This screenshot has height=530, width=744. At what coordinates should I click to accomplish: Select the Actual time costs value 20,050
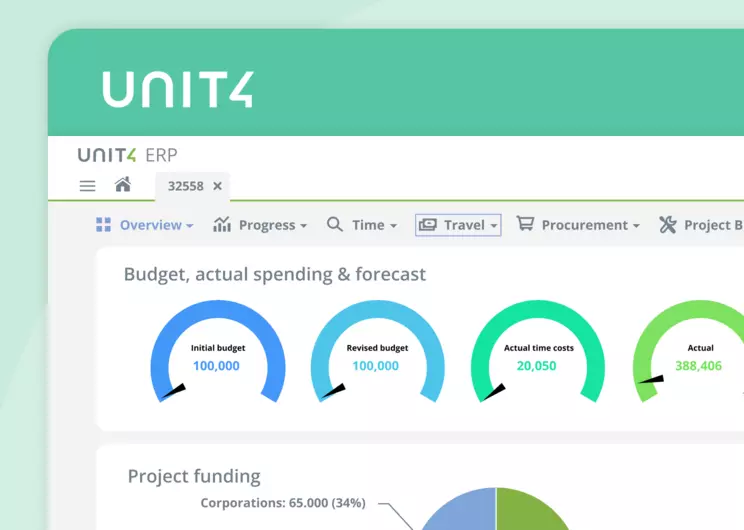(x=537, y=366)
